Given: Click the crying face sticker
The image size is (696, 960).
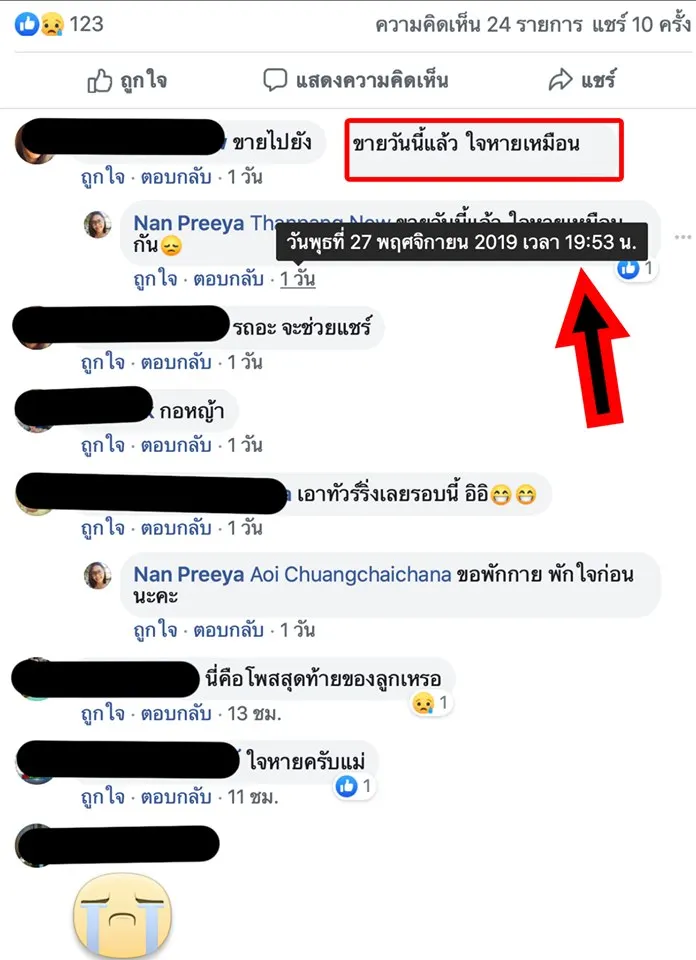Looking at the screenshot, I should [122, 916].
